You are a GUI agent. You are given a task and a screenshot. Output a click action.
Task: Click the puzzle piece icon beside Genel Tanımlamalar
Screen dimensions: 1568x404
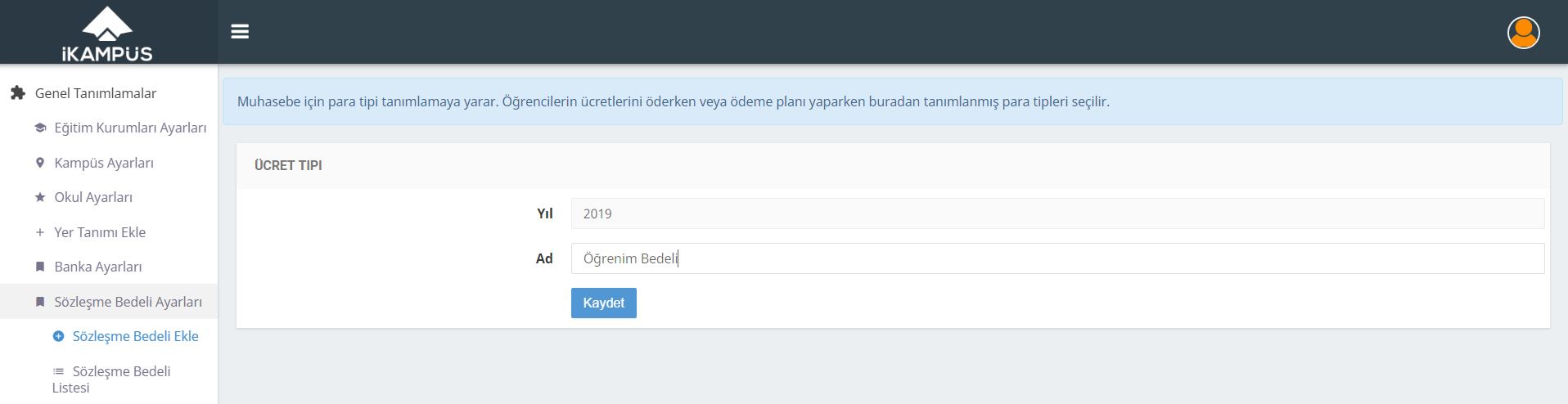[18, 93]
